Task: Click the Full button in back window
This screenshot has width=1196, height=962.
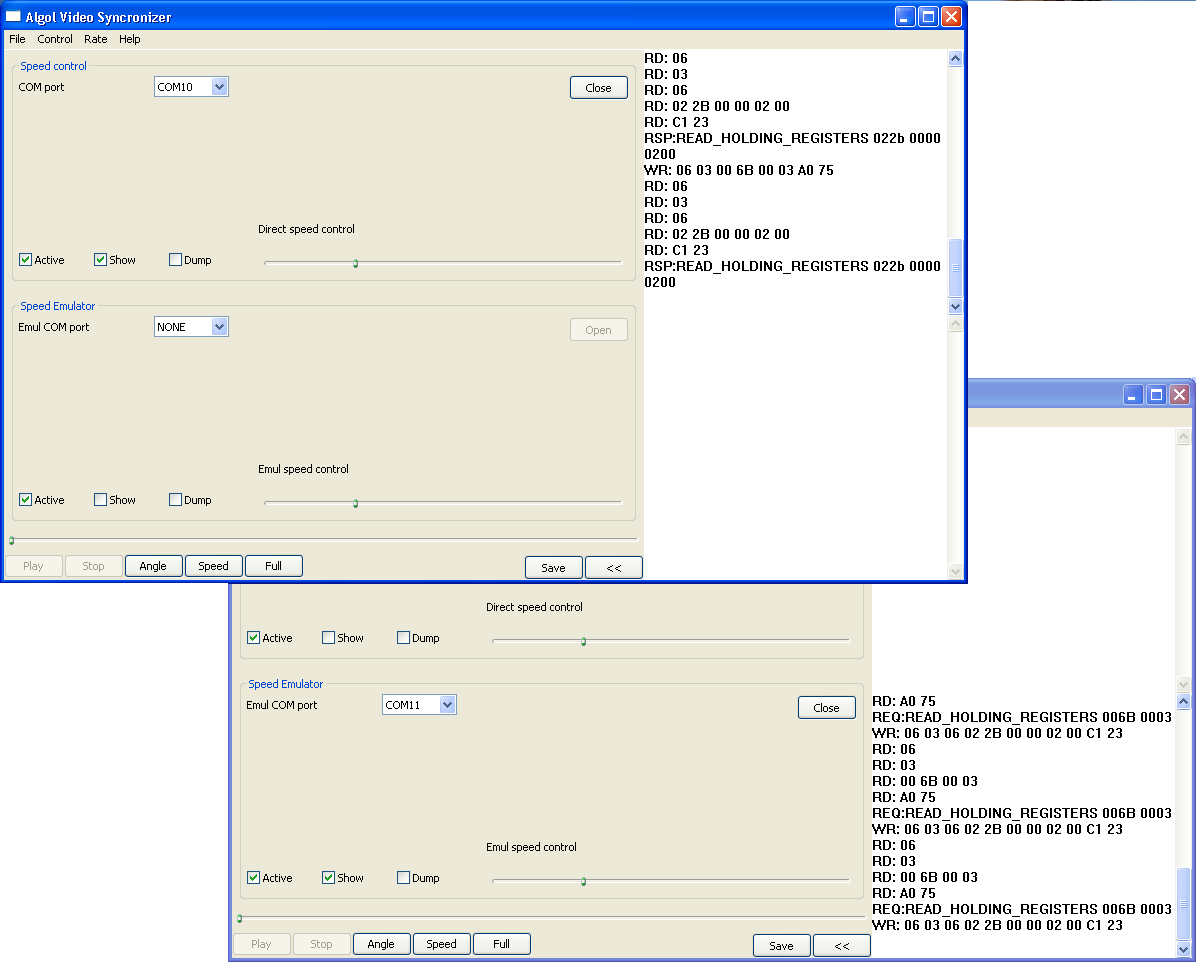Action: pyautogui.click(x=502, y=944)
